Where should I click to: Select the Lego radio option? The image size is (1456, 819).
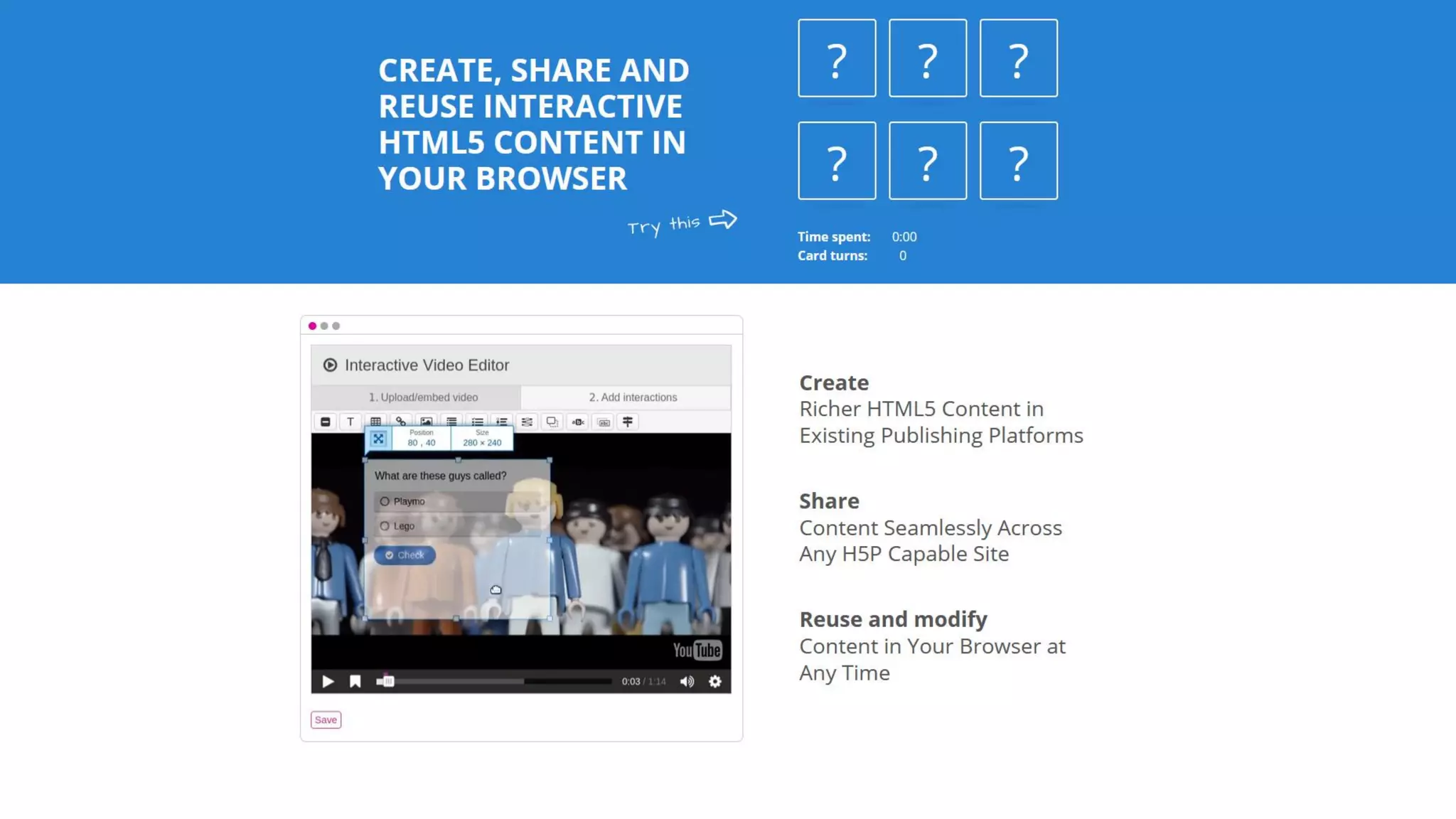(385, 526)
